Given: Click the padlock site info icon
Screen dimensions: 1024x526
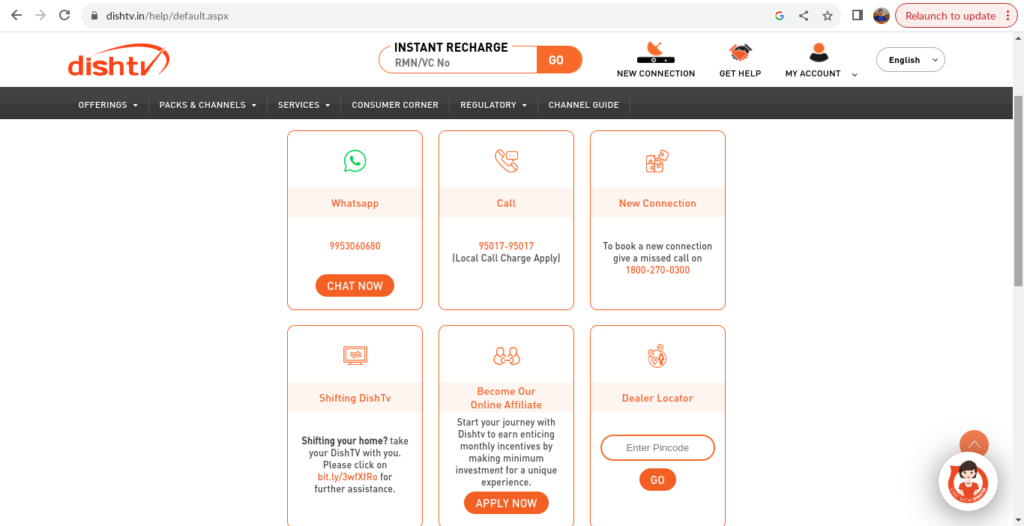Looking at the screenshot, I should (94, 16).
